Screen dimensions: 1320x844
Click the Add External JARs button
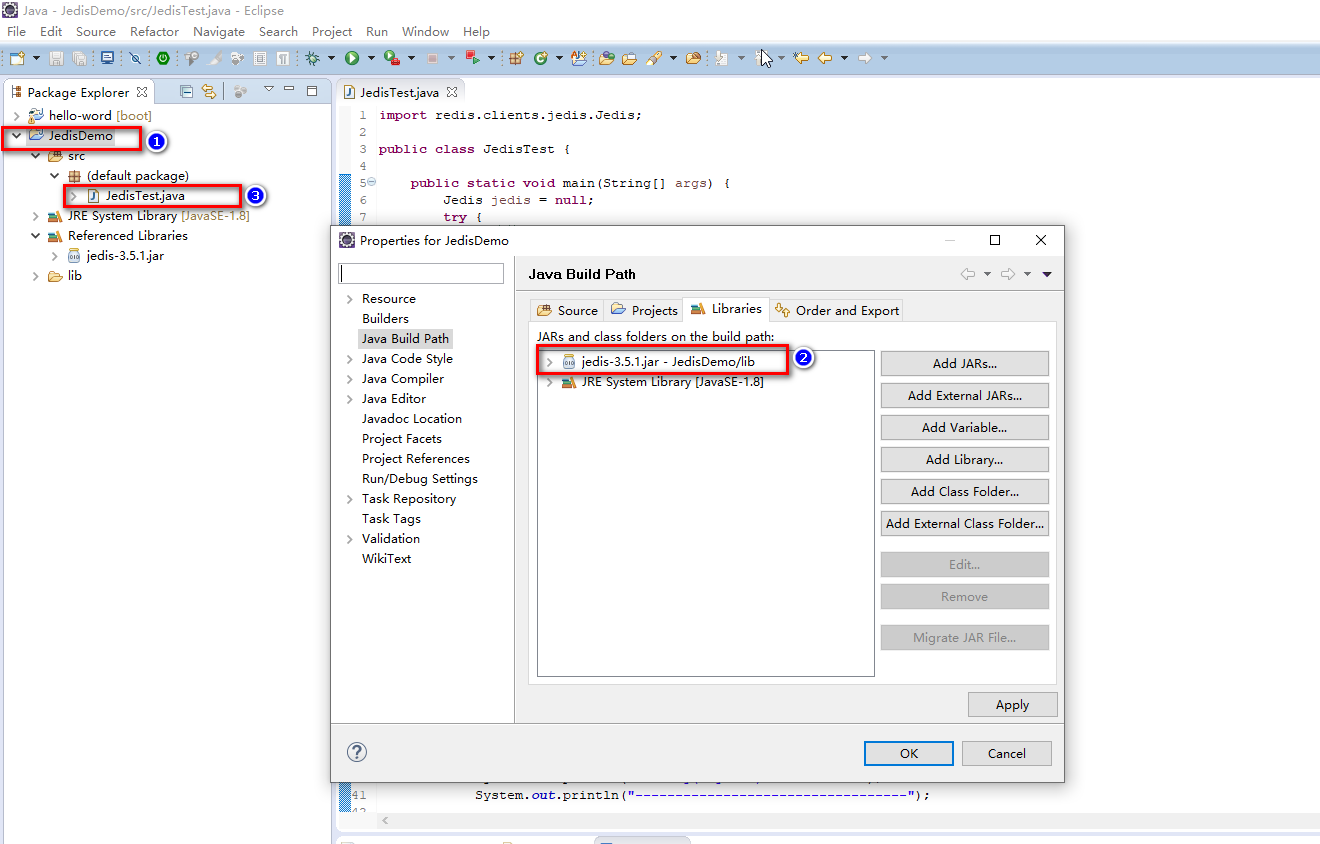[964, 395]
